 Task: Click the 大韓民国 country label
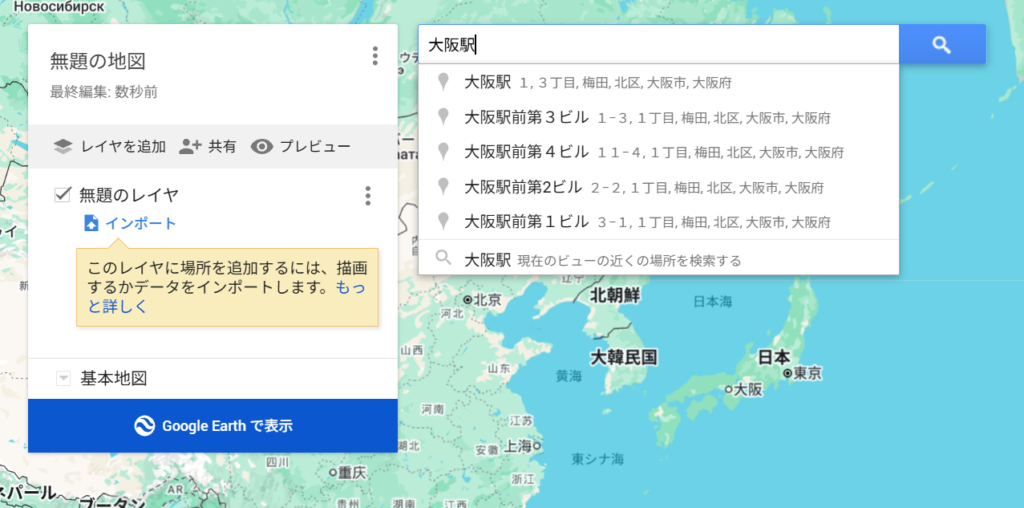(x=624, y=358)
